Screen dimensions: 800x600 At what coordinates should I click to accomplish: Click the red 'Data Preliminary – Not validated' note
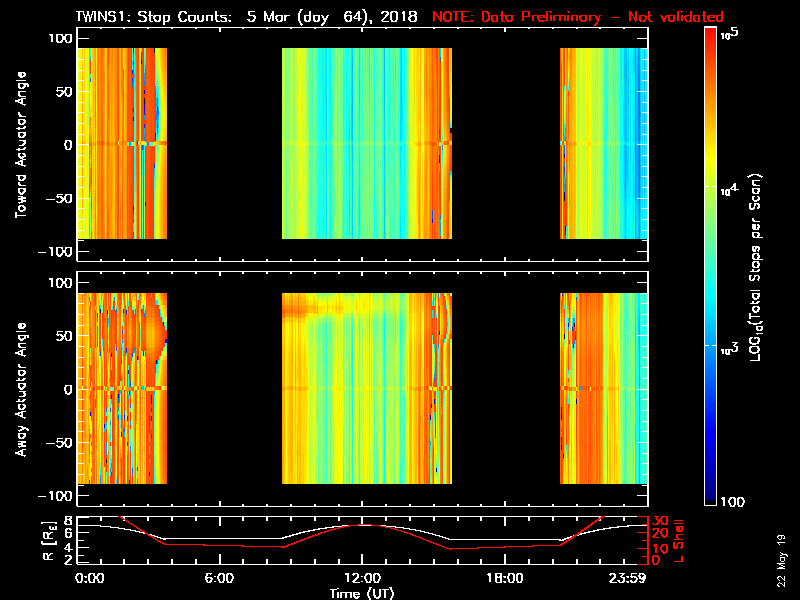[577, 17]
